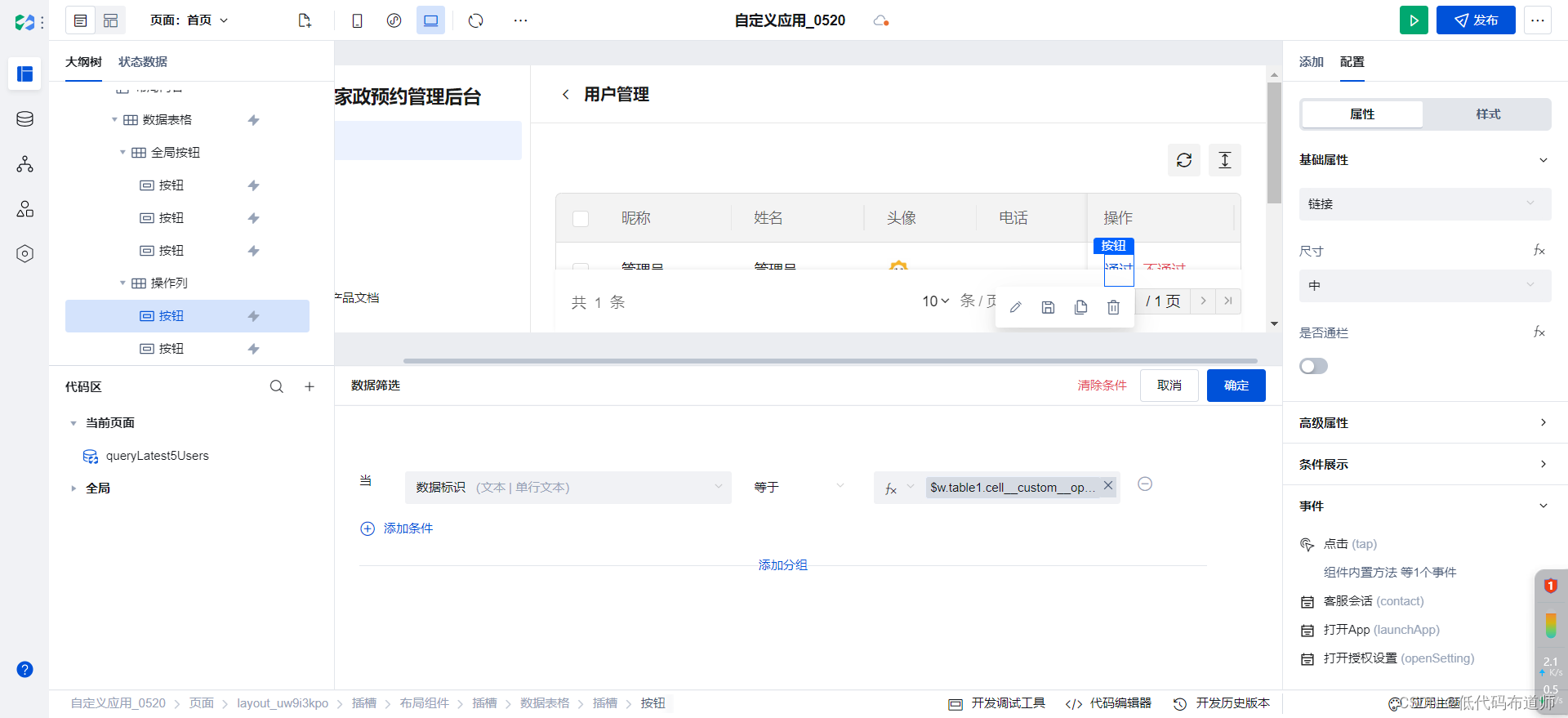Image resolution: width=1568 pixels, height=718 pixels.
Task: Open the data source sidebar icon
Action: point(24,119)
